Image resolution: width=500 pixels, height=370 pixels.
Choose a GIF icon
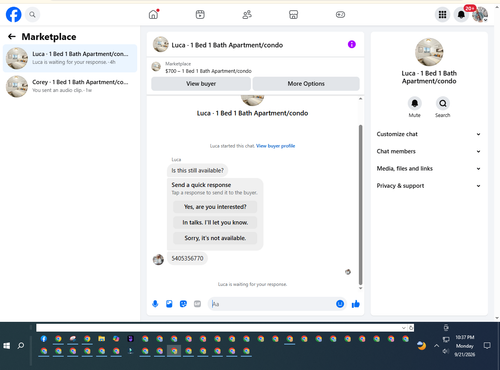click(197, 304)
